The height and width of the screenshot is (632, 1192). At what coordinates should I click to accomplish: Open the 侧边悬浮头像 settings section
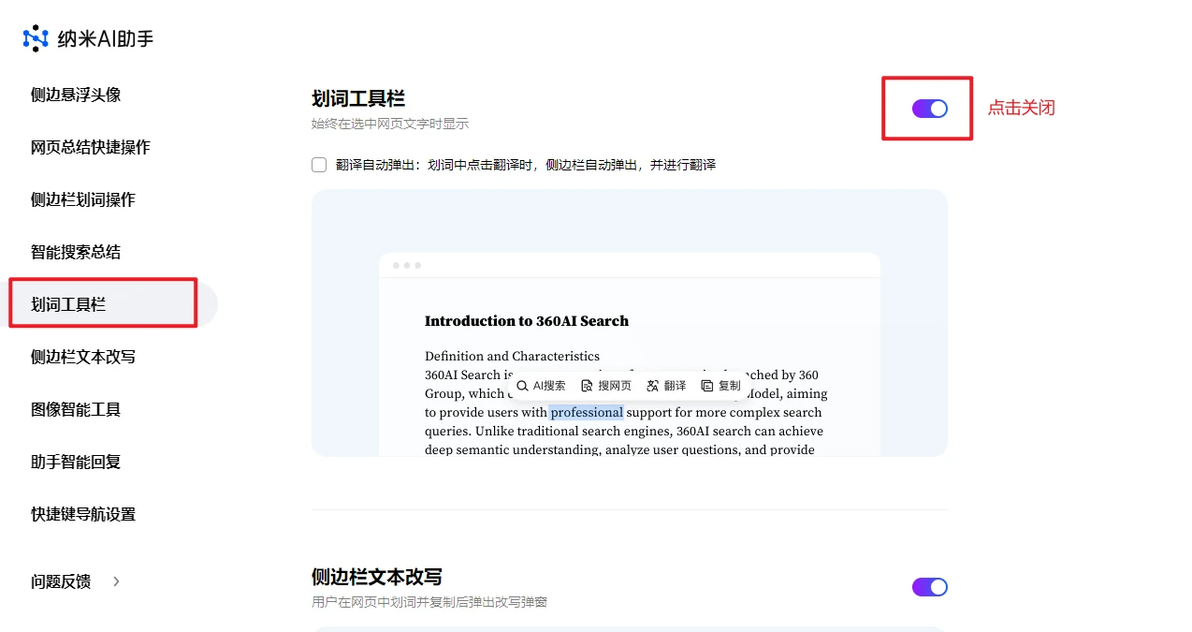(x=76, y=95)
